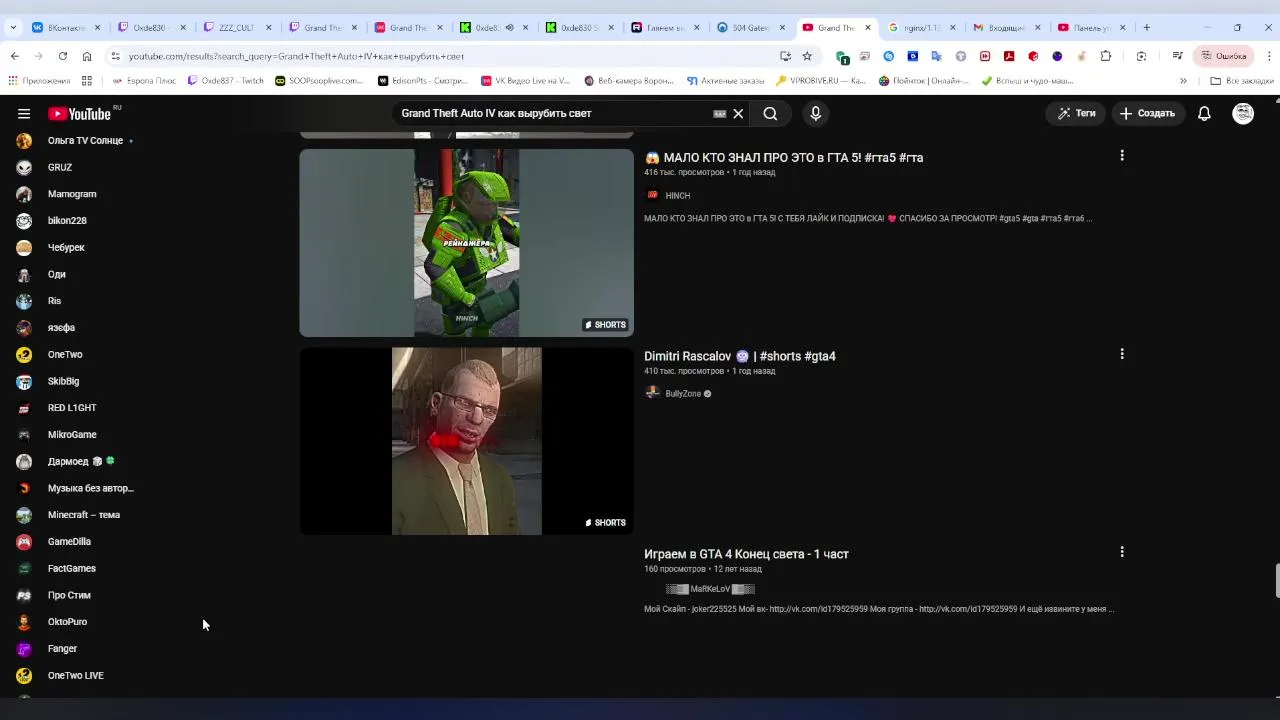The width and height of the screenshot is (1280, 720).
Task: Open Dimitri Rascalov #shorts #gta4 title
Action: tap(740, 356)
